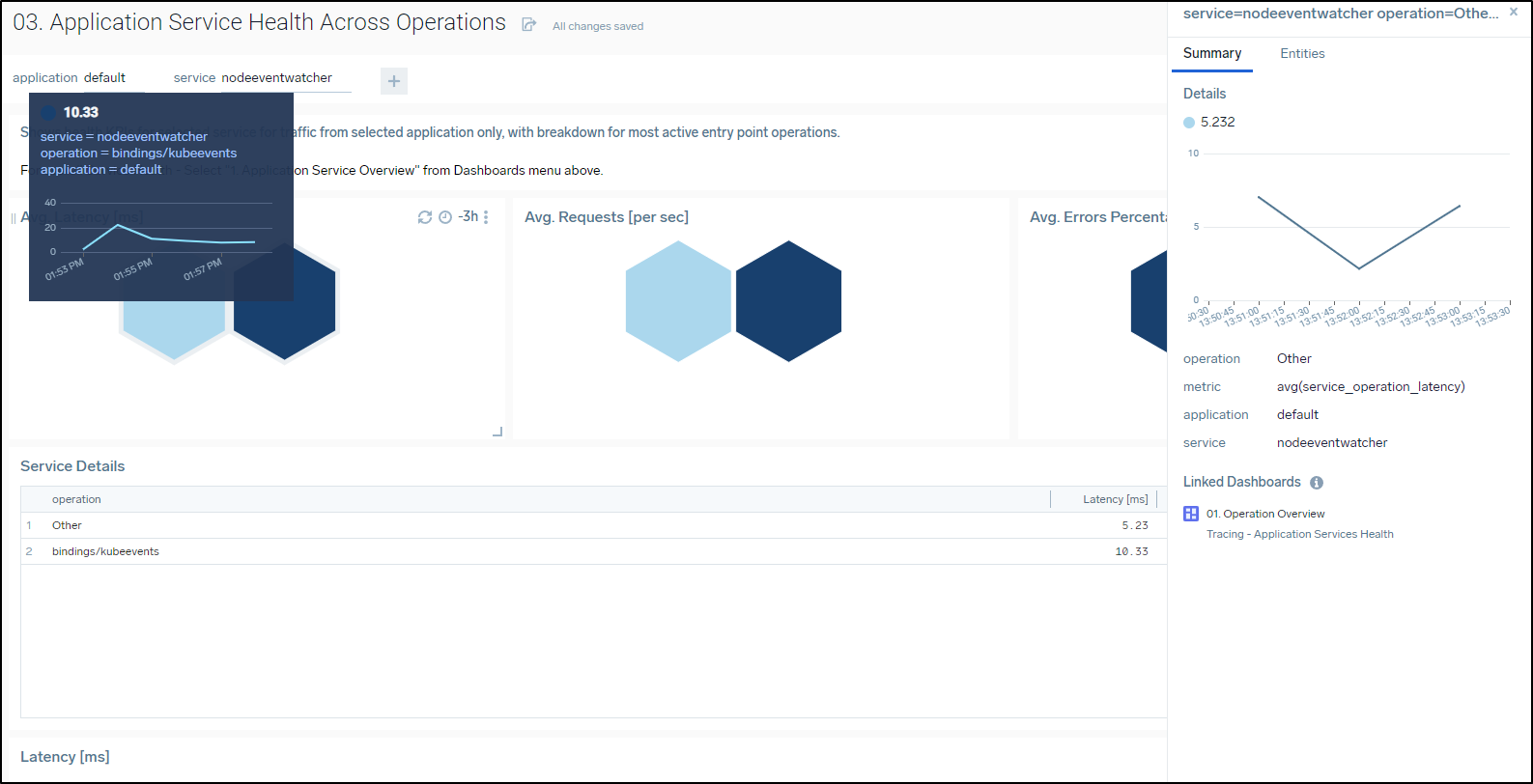
Task: Select the dark blue hexagon in Avg. Requests
Action: [789, 301]
